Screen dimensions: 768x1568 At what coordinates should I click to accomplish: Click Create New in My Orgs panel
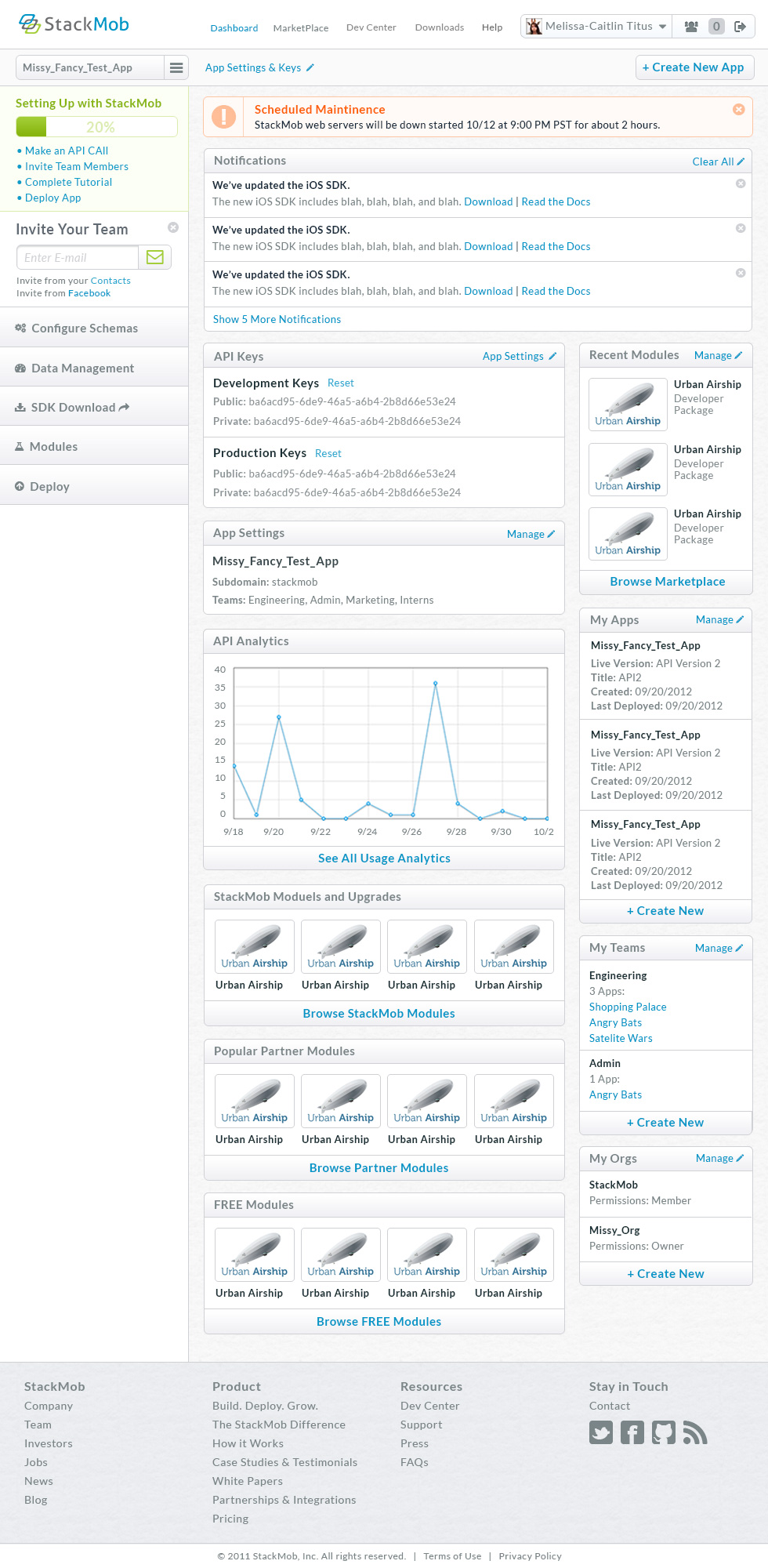pyautogui.click(x=665, y=1274)
